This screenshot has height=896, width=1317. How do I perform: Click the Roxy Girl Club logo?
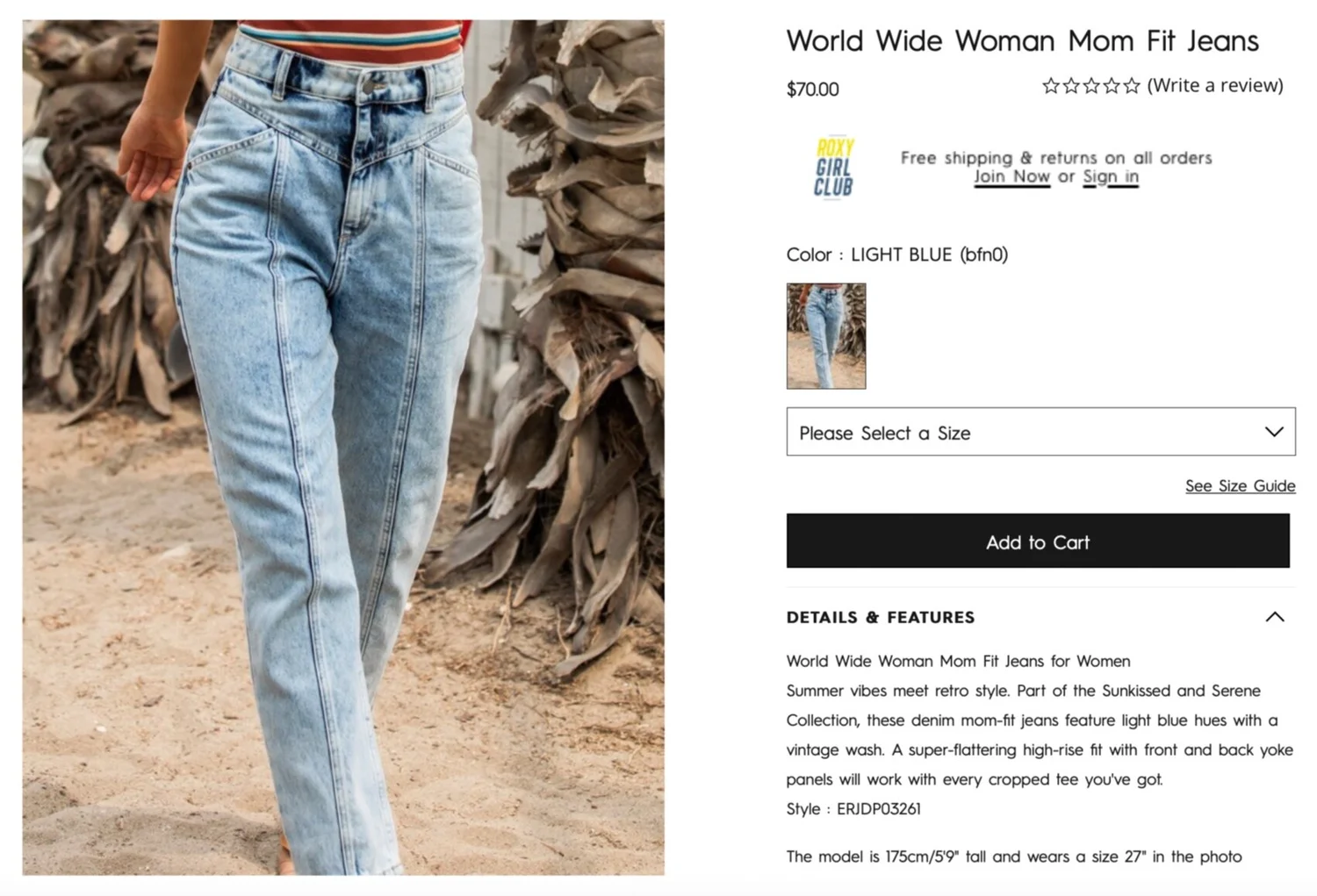tap(833, 167)
